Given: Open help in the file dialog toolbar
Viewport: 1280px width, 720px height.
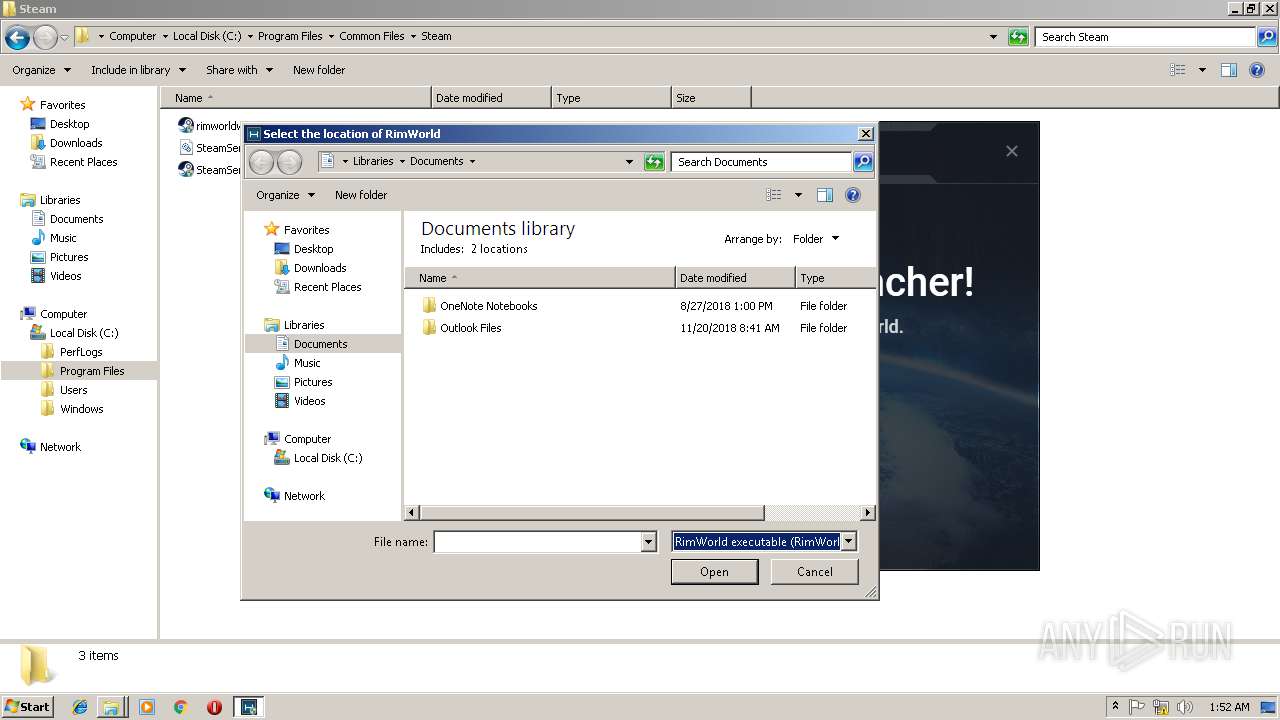Looking at the screenshot, I should 853,195.
